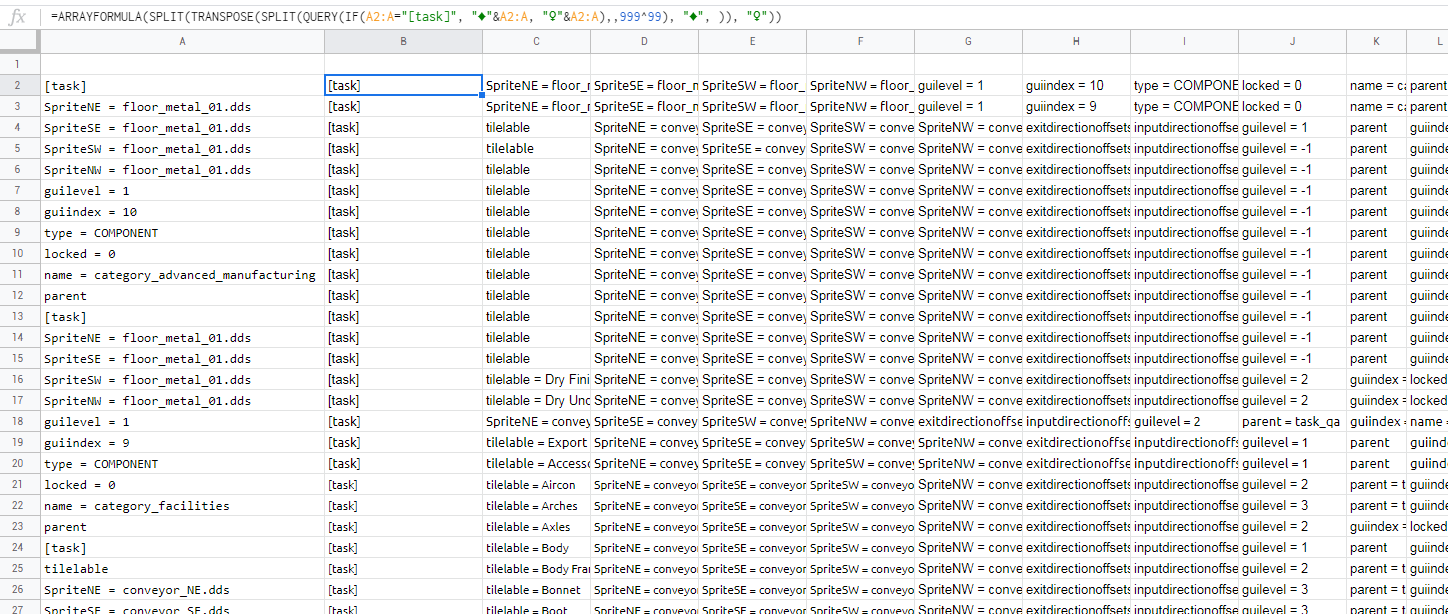
Task: Select column J header
Action: pos(1292,41)
